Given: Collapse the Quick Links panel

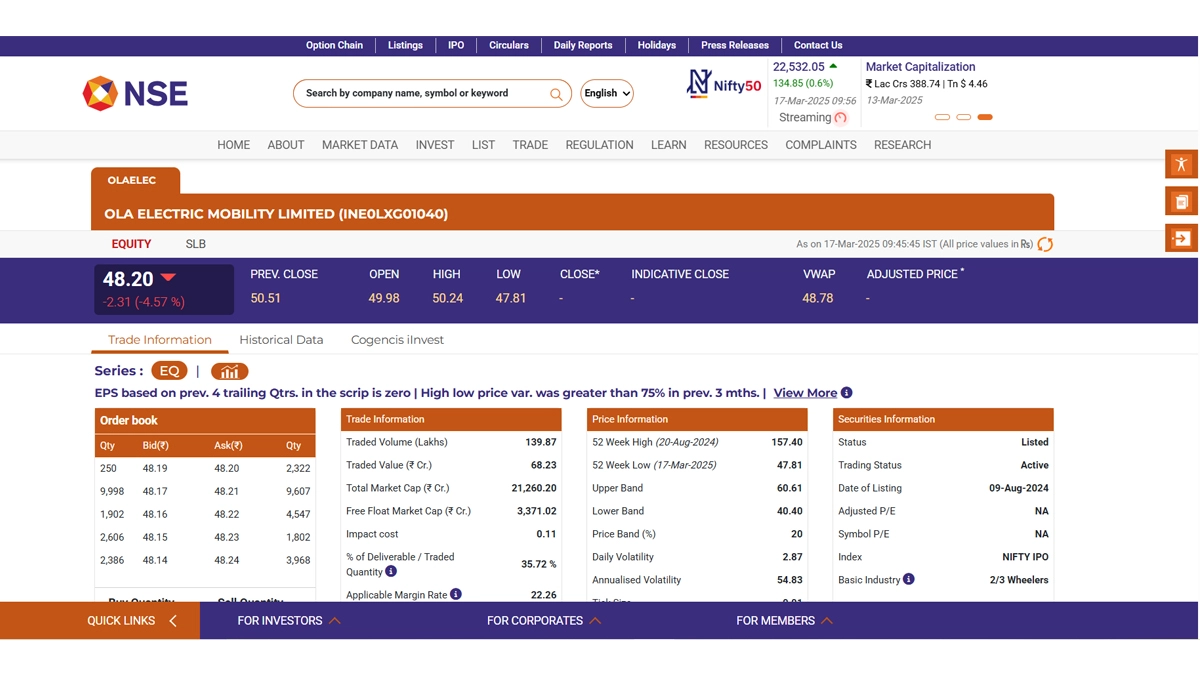Looking at the screenshot, I should coord(172,621).
